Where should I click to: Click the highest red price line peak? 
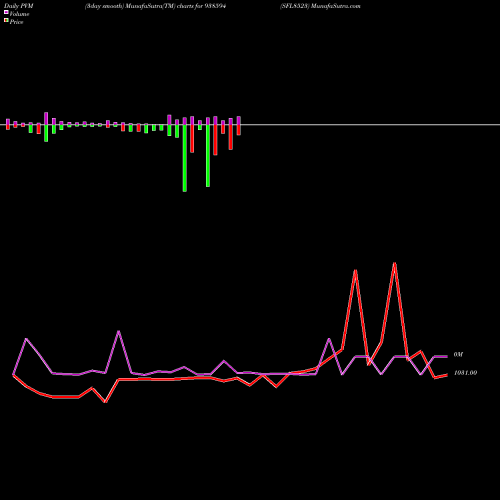[x=395, y=264]
